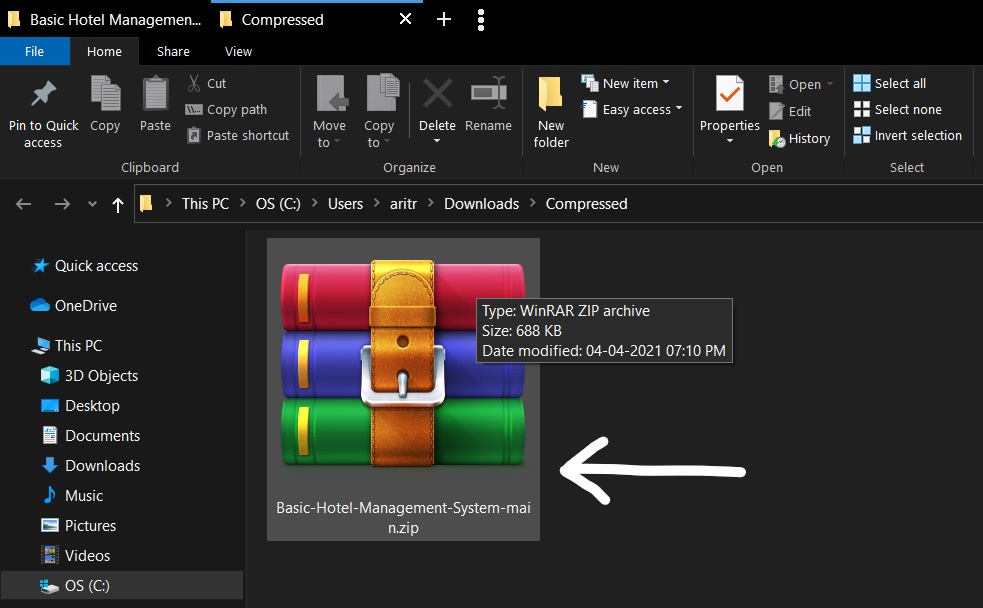
Task: Open Videos in sidebar
Action: click(76, 556)
